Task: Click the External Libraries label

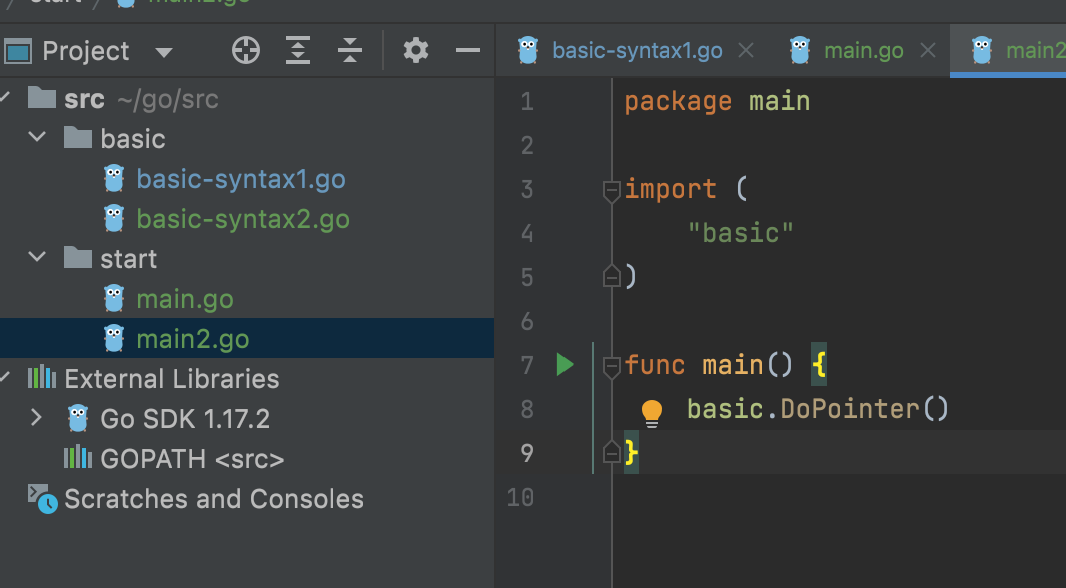Action: coord(171,379)
